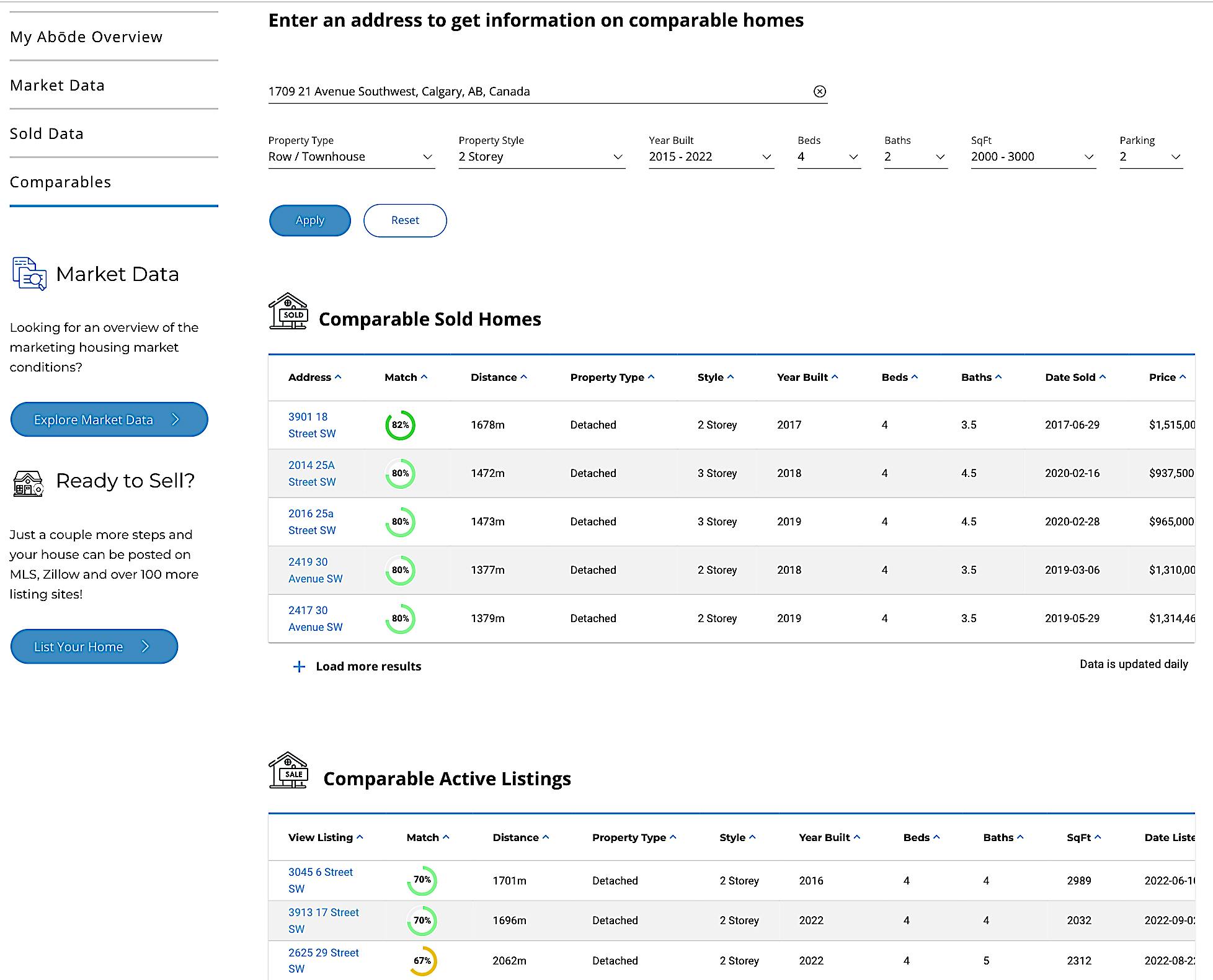The height and width of the screenshot is (980, 1213).
Task: Open the Property Type dropdown
Action: point(352,156)
